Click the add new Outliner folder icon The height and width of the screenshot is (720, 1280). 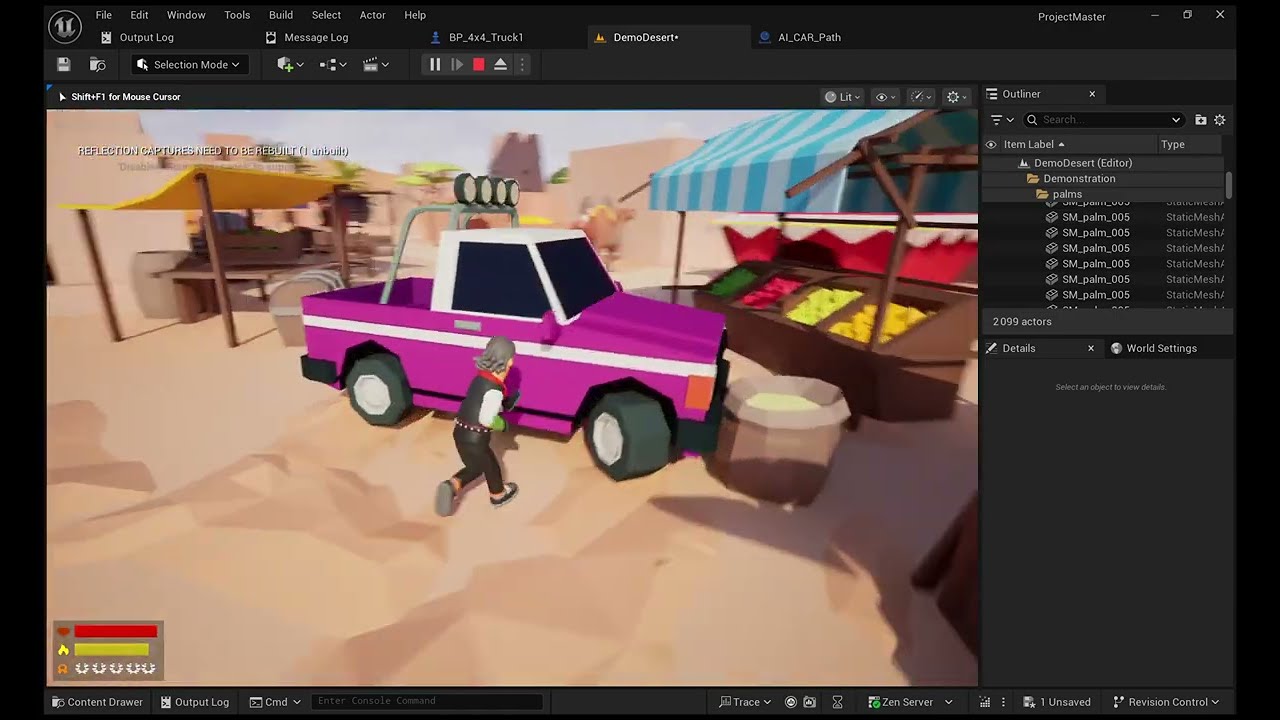point(1201,120)
